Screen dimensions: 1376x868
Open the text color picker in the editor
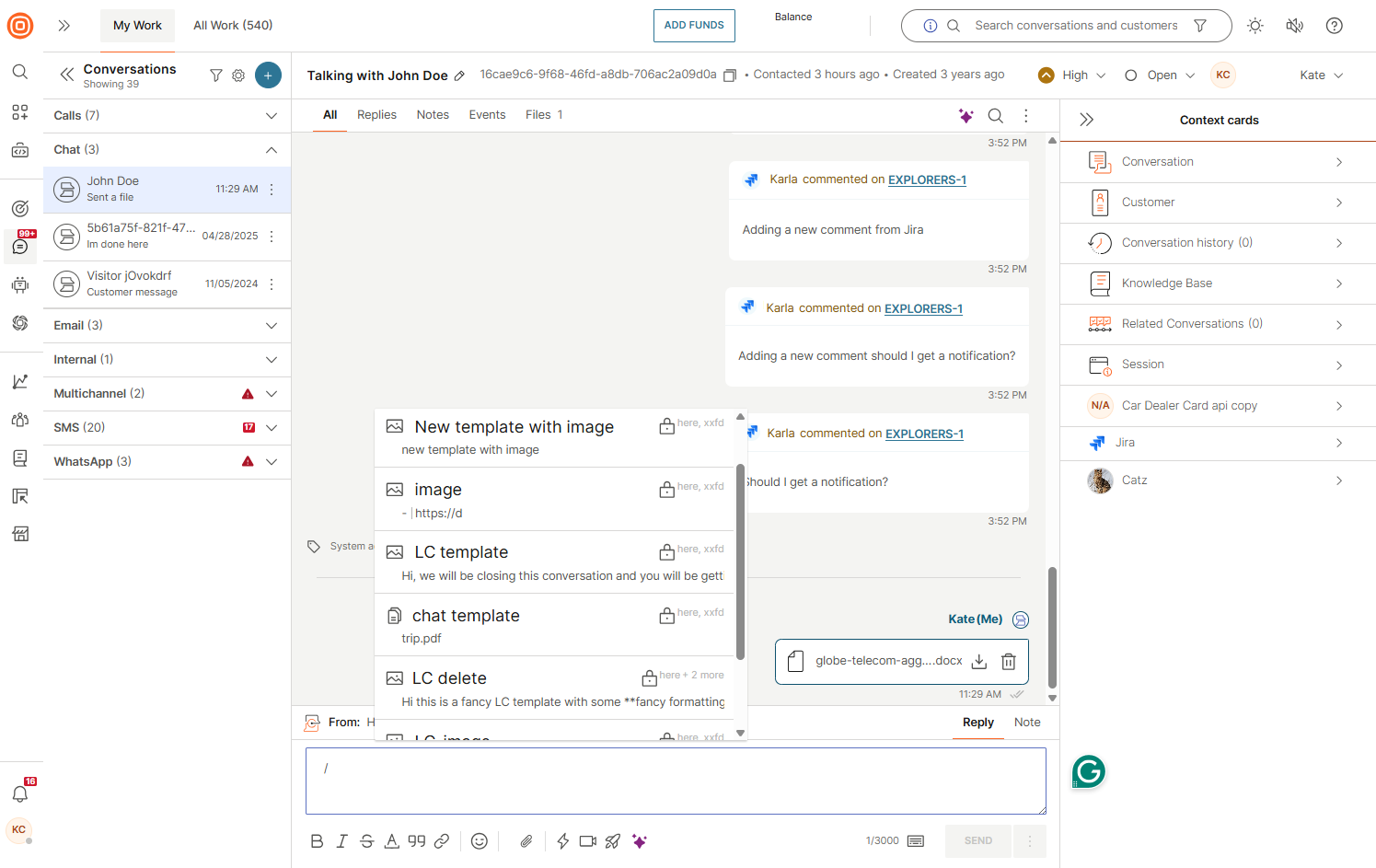tap(391, 840)
